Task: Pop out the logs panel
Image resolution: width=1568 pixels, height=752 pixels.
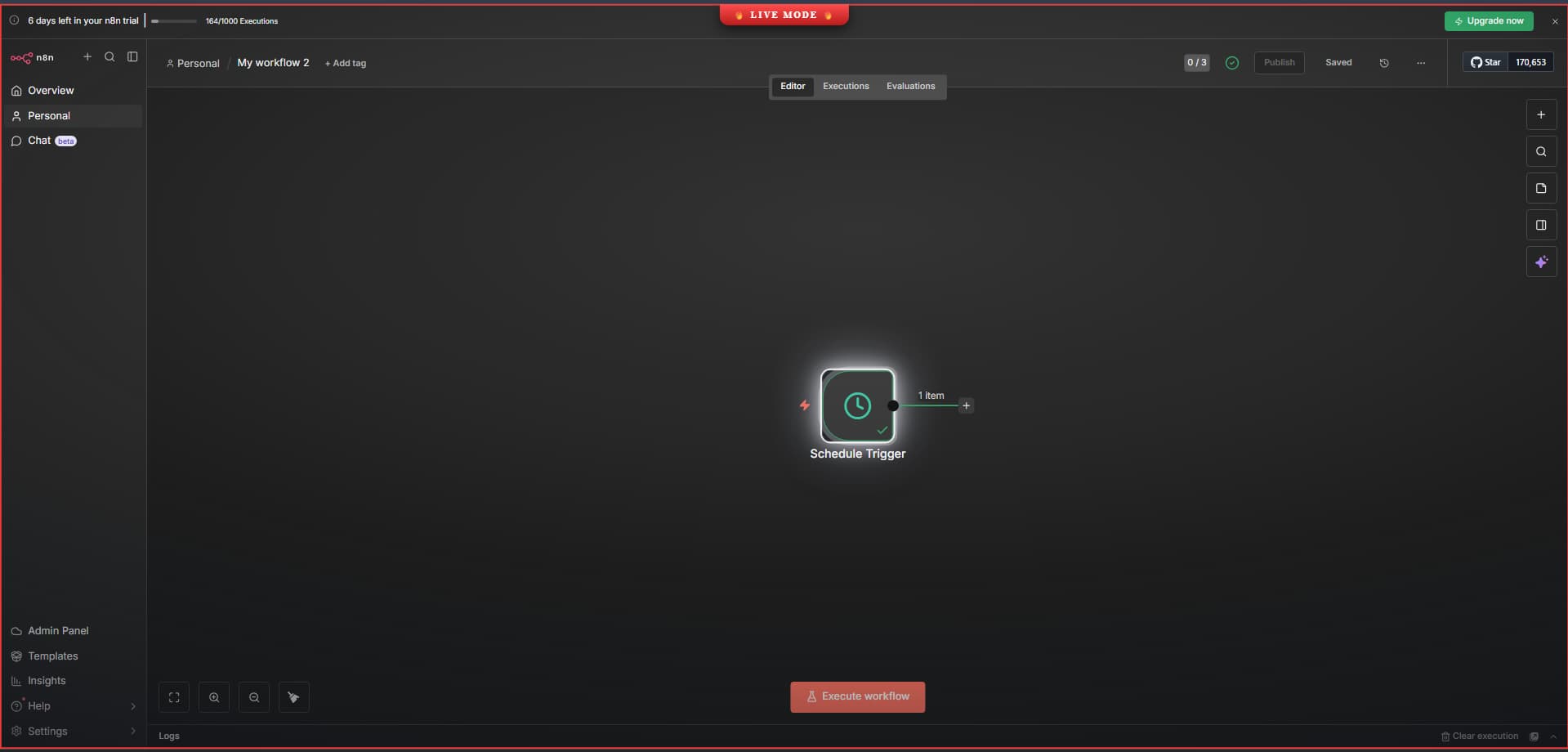Action: click(1534, 736)
